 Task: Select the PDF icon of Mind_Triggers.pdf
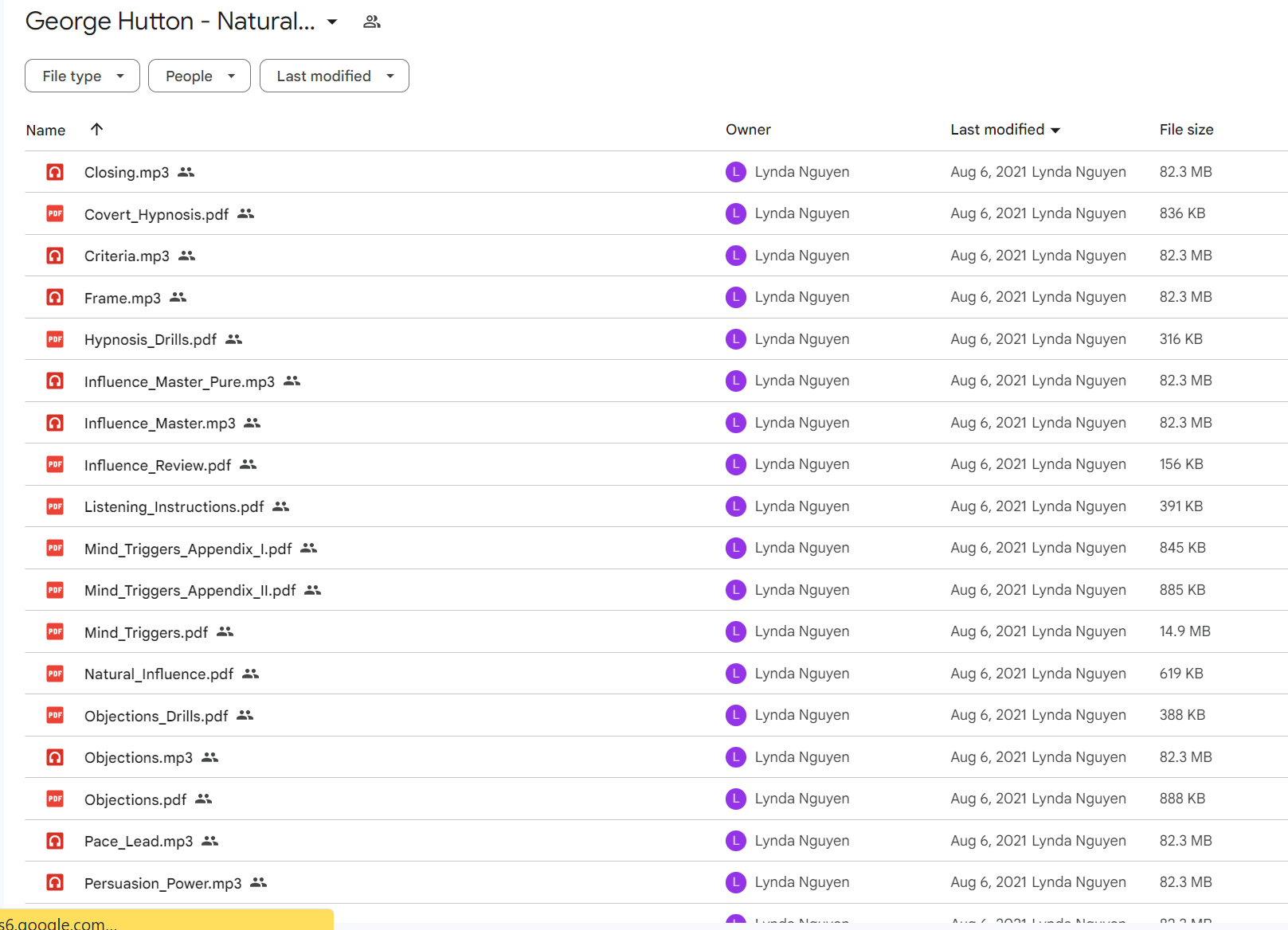(55, 631)
